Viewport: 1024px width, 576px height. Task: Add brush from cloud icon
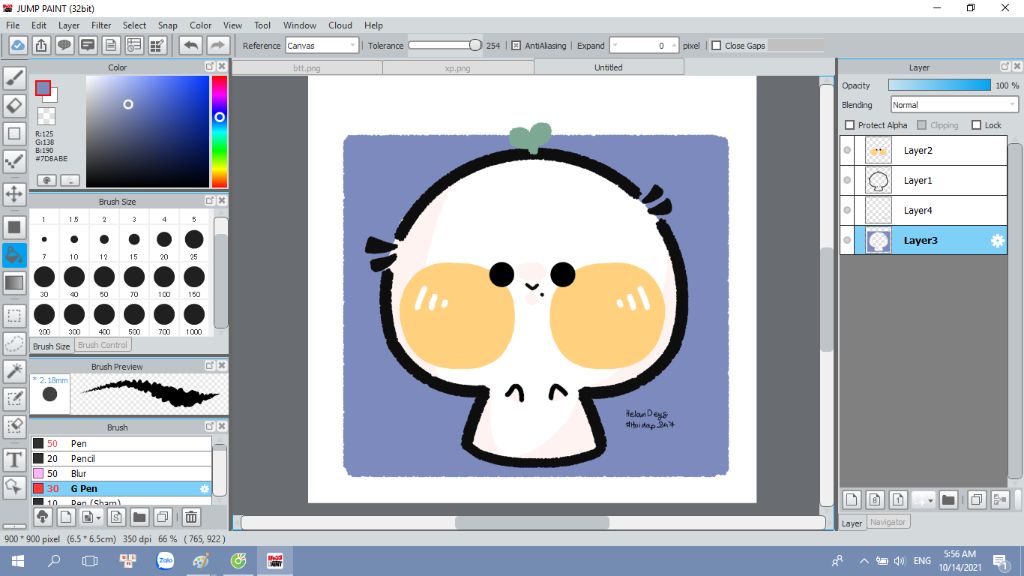point(42,517)
